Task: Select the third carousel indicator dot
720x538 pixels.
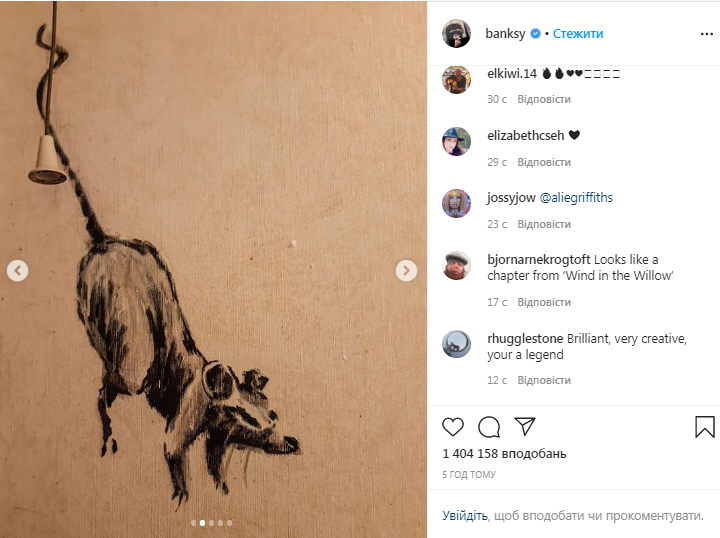Action: pos(211,522)
